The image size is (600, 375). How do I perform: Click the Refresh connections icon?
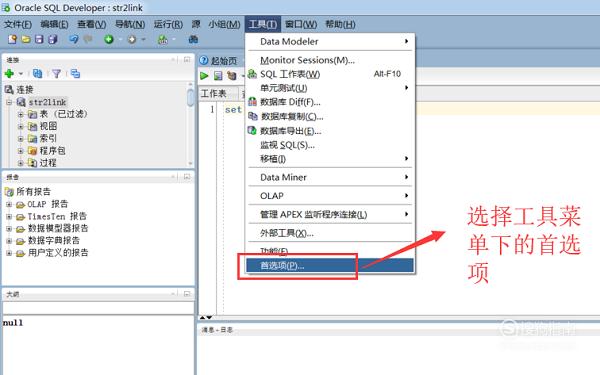pos(38,73)
